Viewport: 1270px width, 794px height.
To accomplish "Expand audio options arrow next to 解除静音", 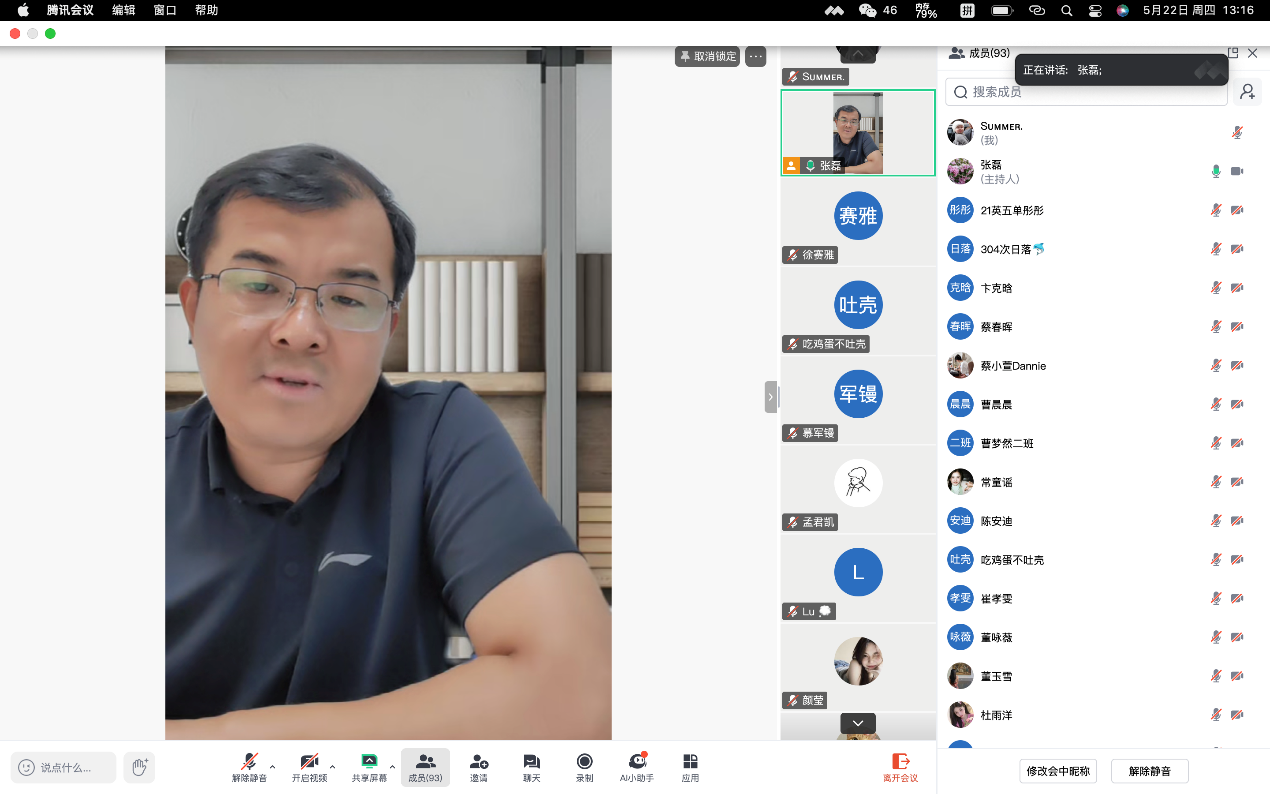I will click(x=273, y=767).
